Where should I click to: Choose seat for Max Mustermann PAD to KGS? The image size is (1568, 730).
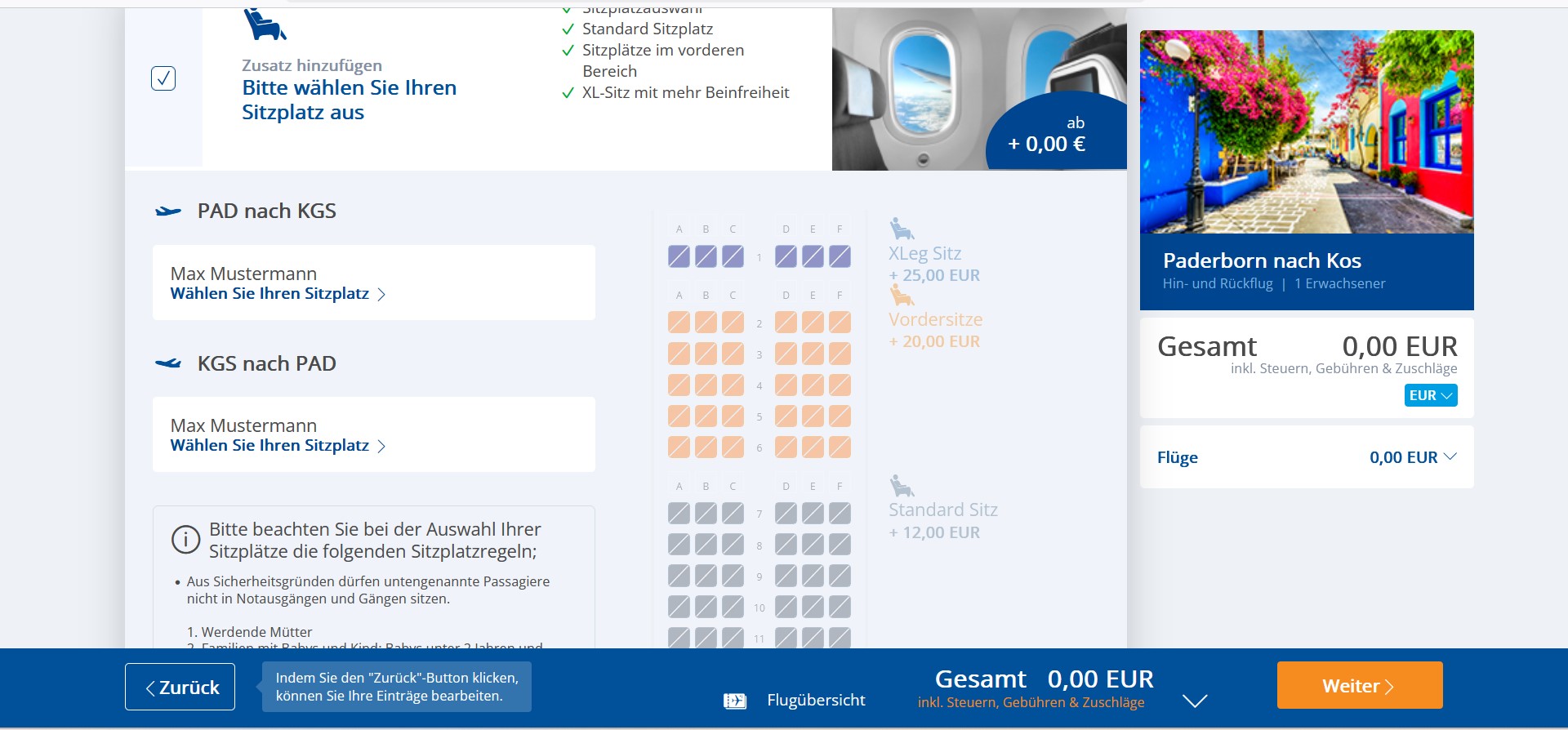[278, 294]
